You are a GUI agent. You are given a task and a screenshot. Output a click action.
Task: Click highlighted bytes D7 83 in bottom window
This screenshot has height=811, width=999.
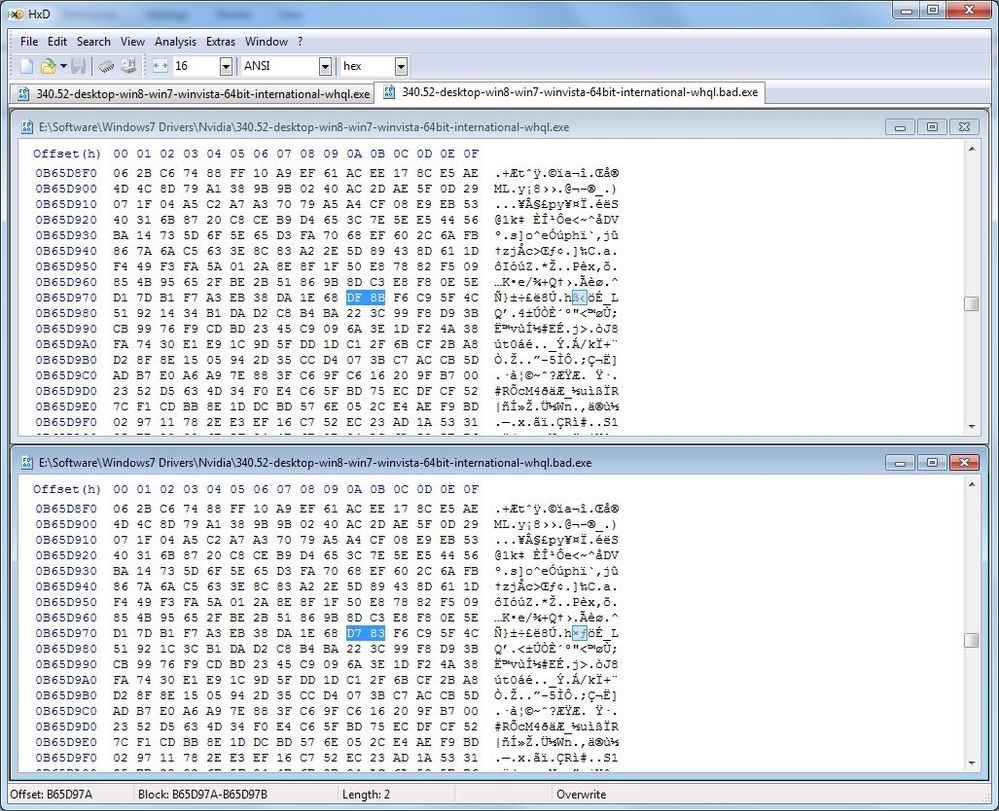(366, 633)
